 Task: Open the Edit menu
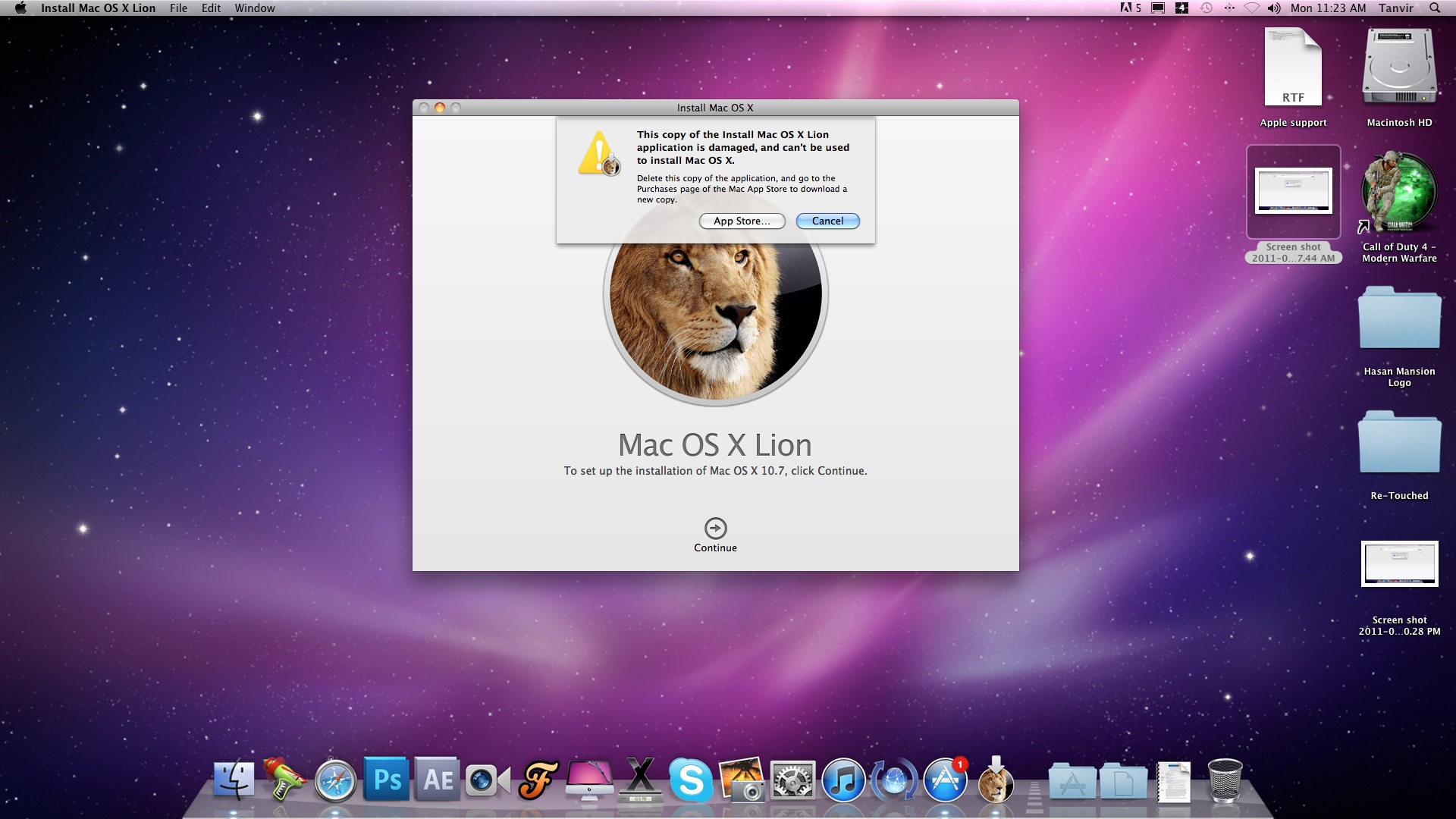212,8
